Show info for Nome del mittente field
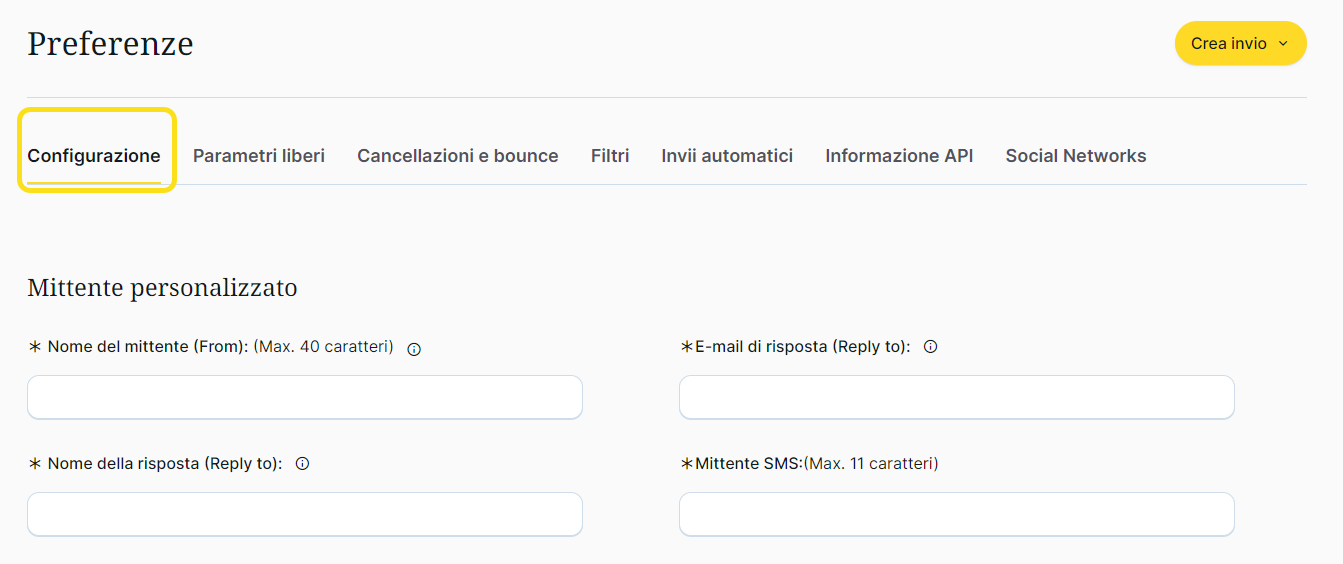The width and height of the screenshot is (1343, 564). (x=414, y=349)
